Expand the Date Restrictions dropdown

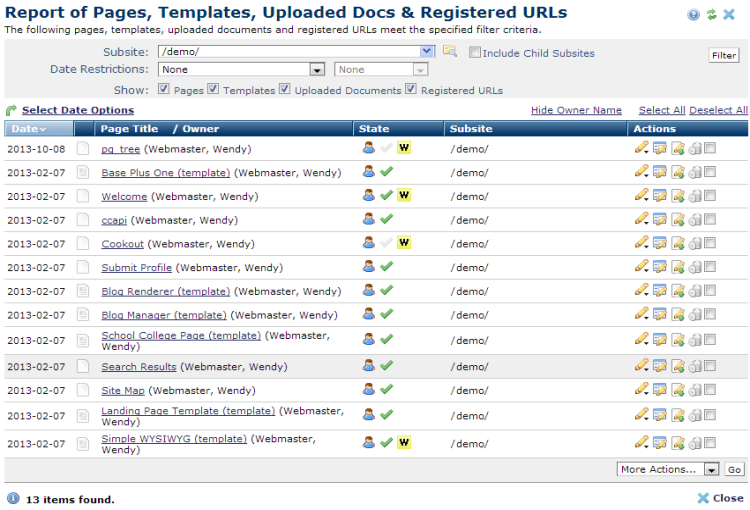tap(317, 70)
